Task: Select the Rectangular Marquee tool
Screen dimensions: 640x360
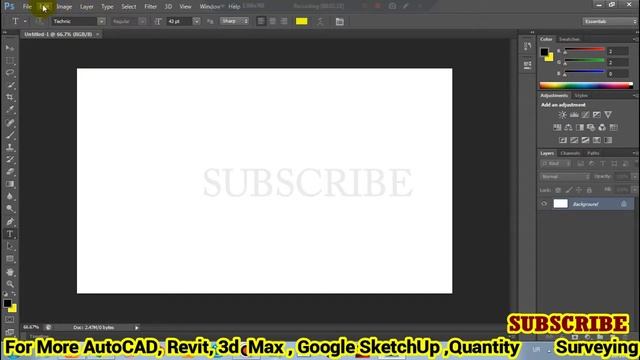Action: click(10, 61)
